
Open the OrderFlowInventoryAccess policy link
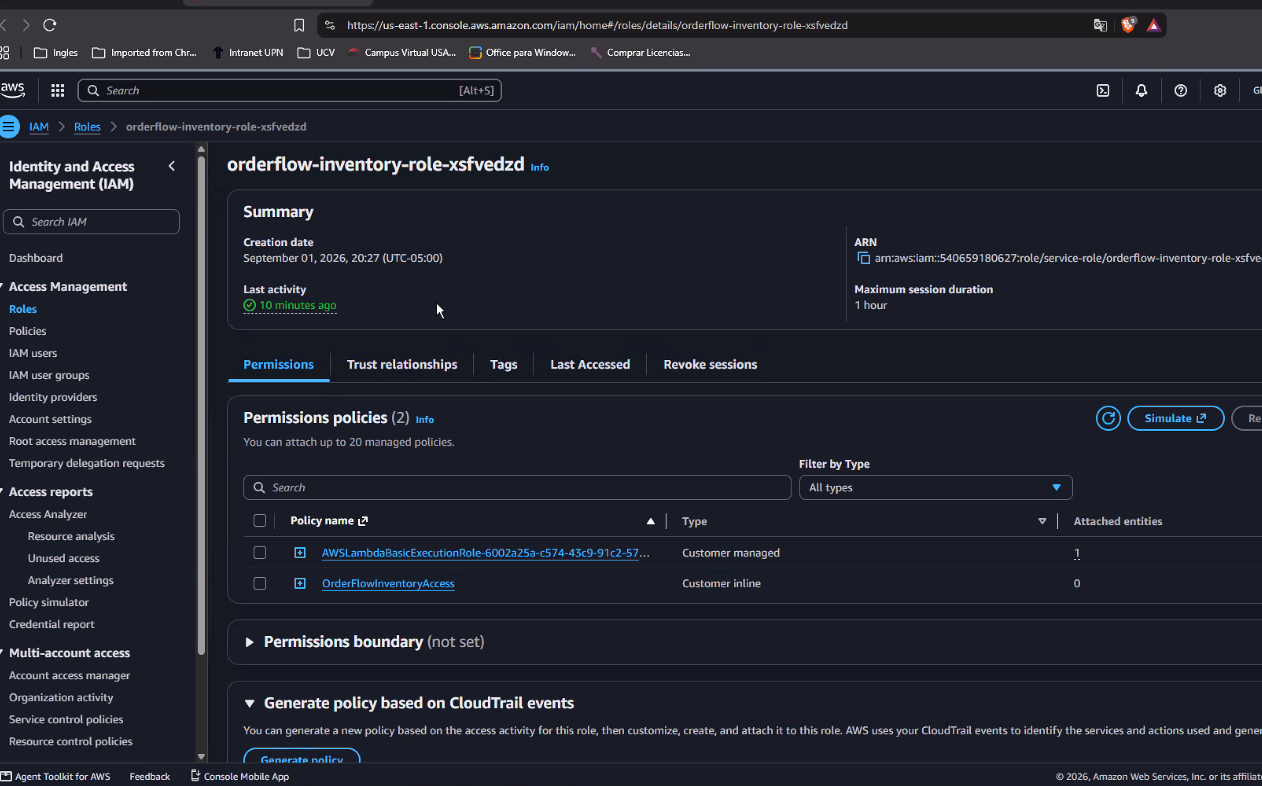pyautogui.click(x=388, y=583)
